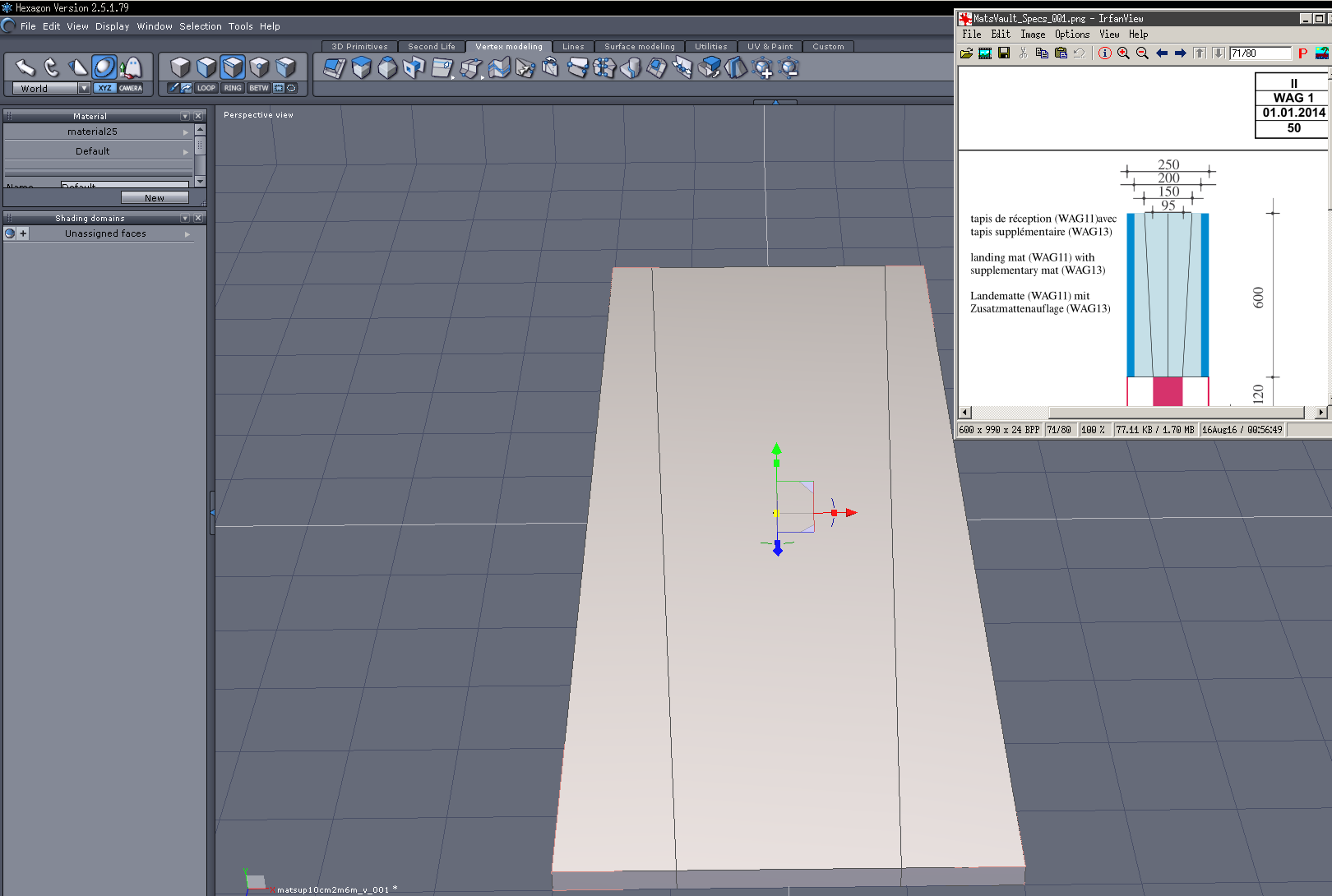Open the World coordinate dropdown

pos(84,88)
